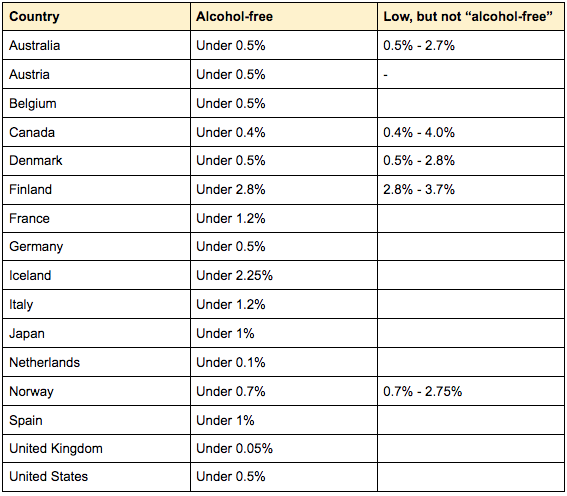
Task: Click the Low, but not alcohol-free header
Action: click(471, 17)
